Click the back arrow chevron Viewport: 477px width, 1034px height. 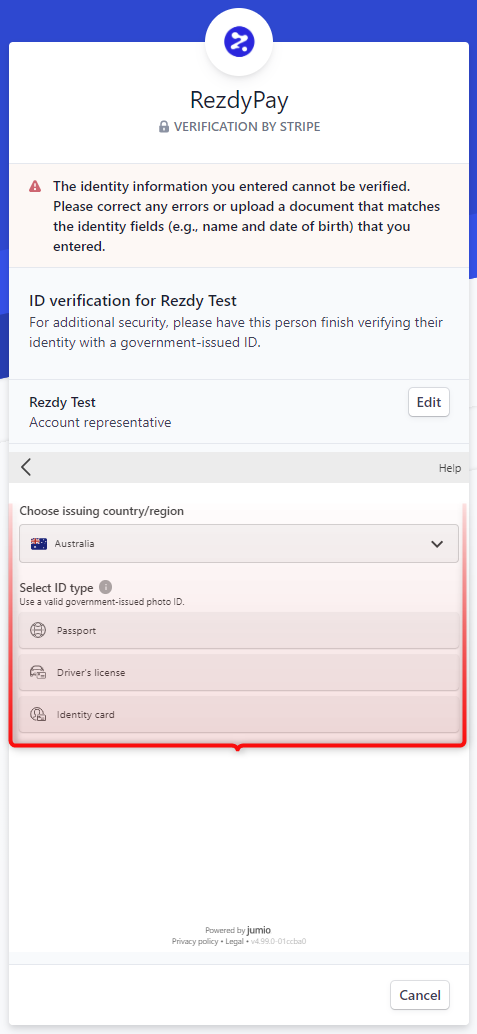[x=26, y=468]
